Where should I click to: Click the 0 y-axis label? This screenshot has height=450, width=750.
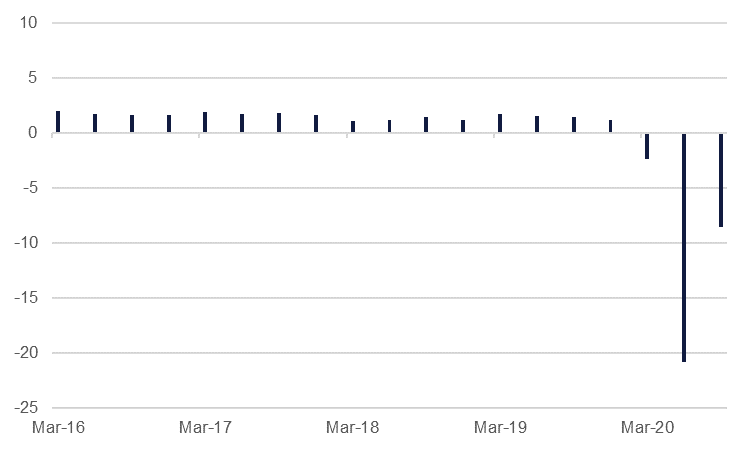32,133
